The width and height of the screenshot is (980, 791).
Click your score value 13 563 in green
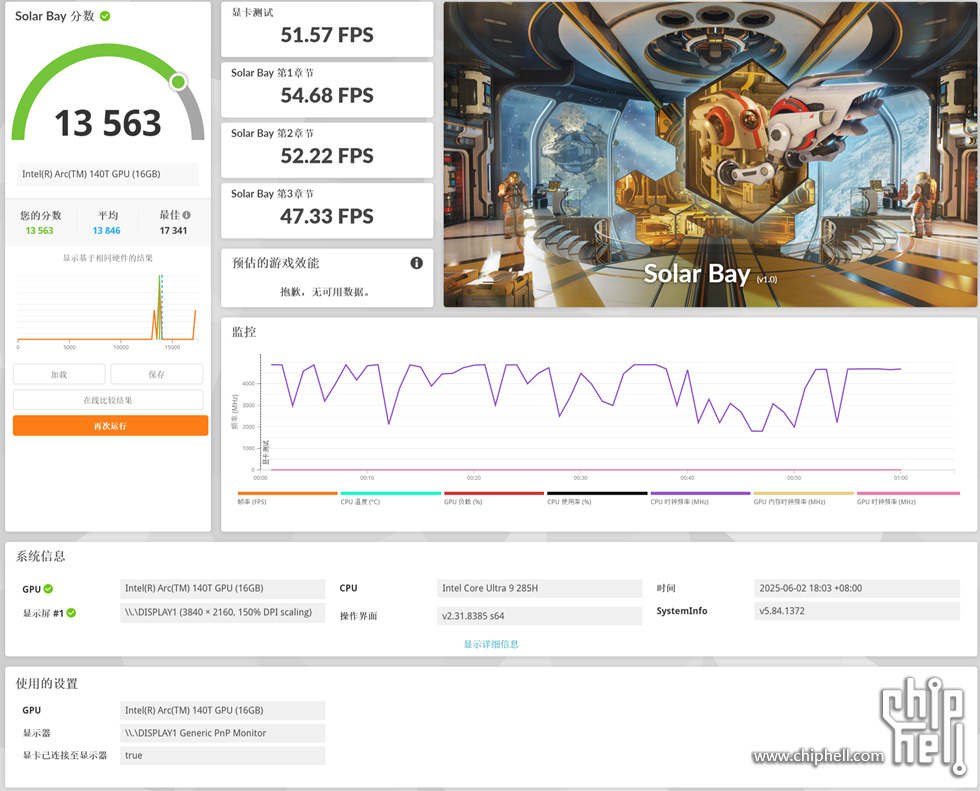click(39, 231)
